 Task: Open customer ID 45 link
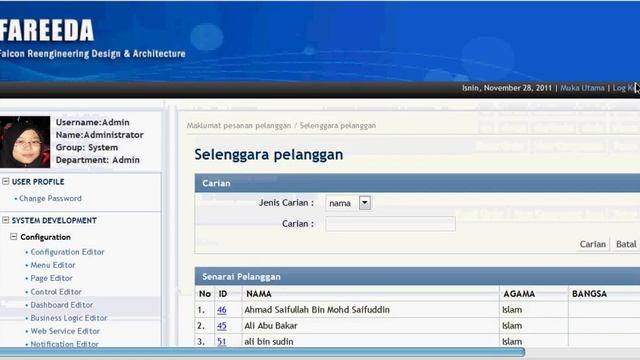click(222, 326)
